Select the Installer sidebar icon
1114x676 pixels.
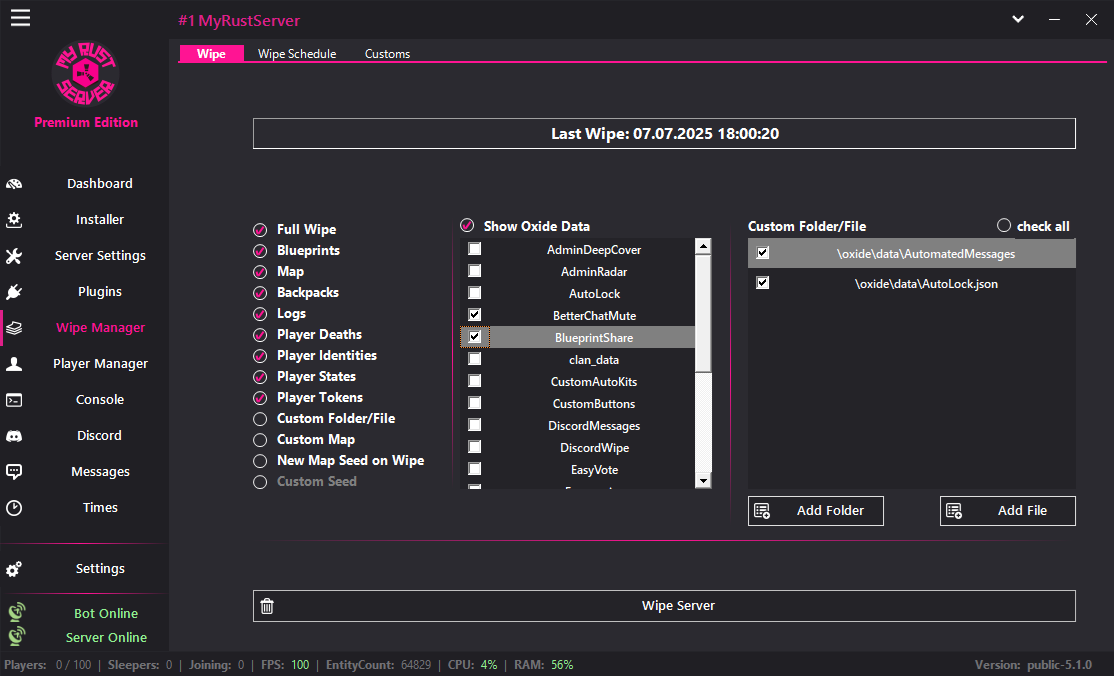14,219
